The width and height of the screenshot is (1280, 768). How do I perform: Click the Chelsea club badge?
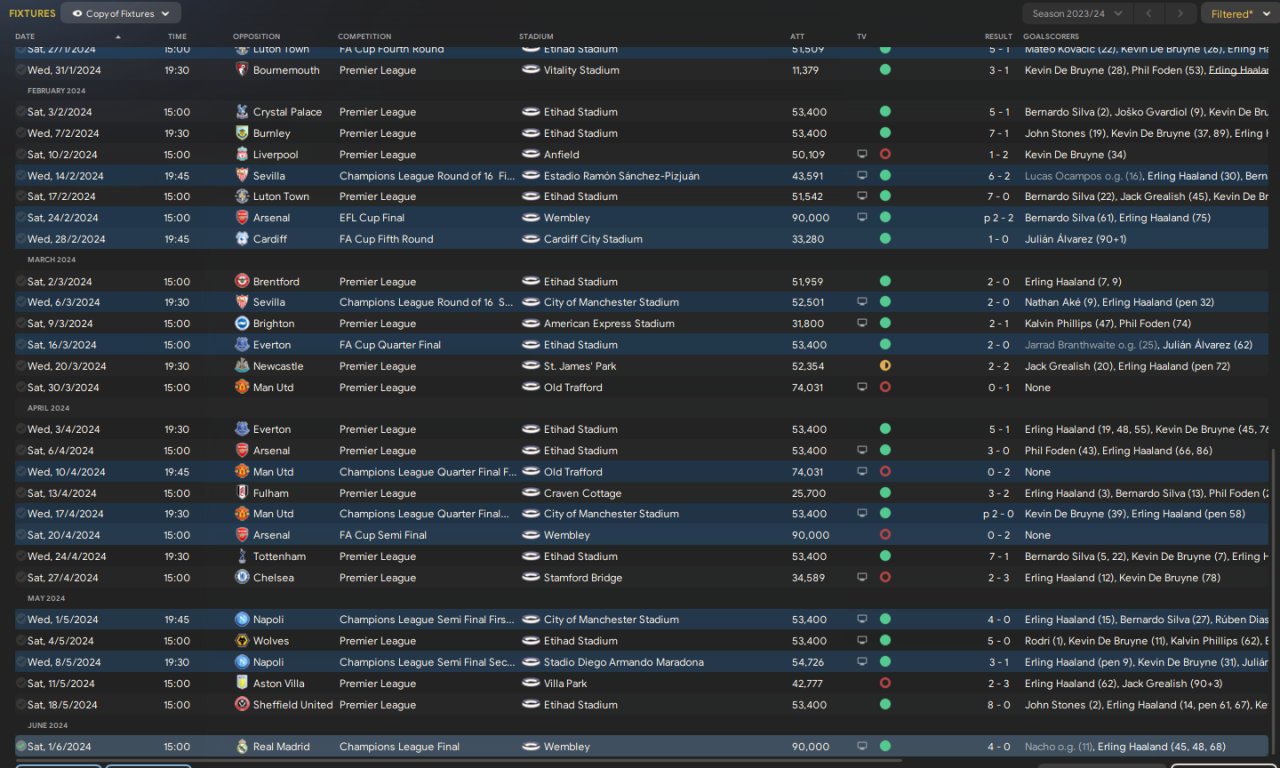click(x=241, y=578)
